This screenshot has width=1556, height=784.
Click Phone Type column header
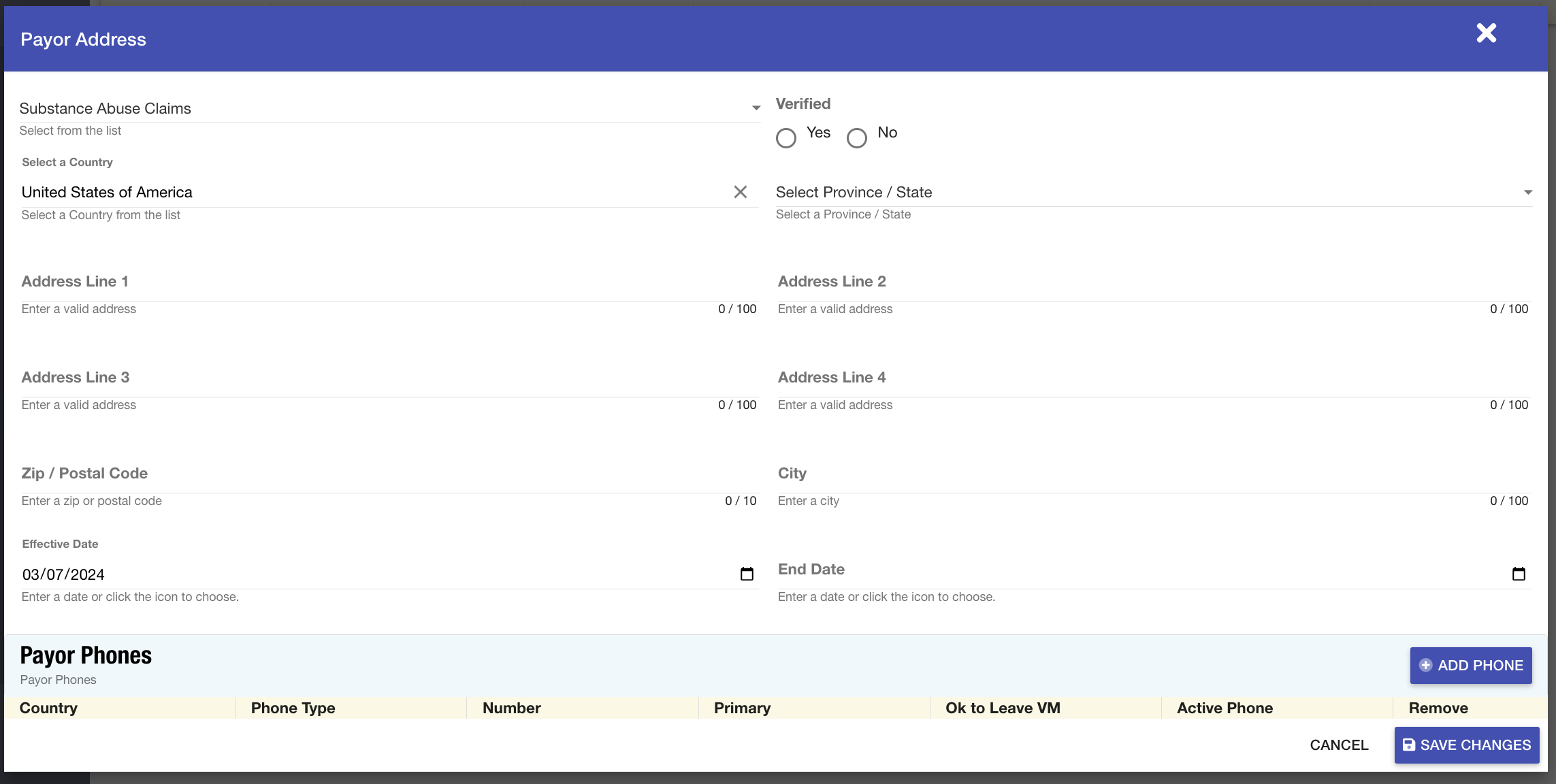click(293, 708)
